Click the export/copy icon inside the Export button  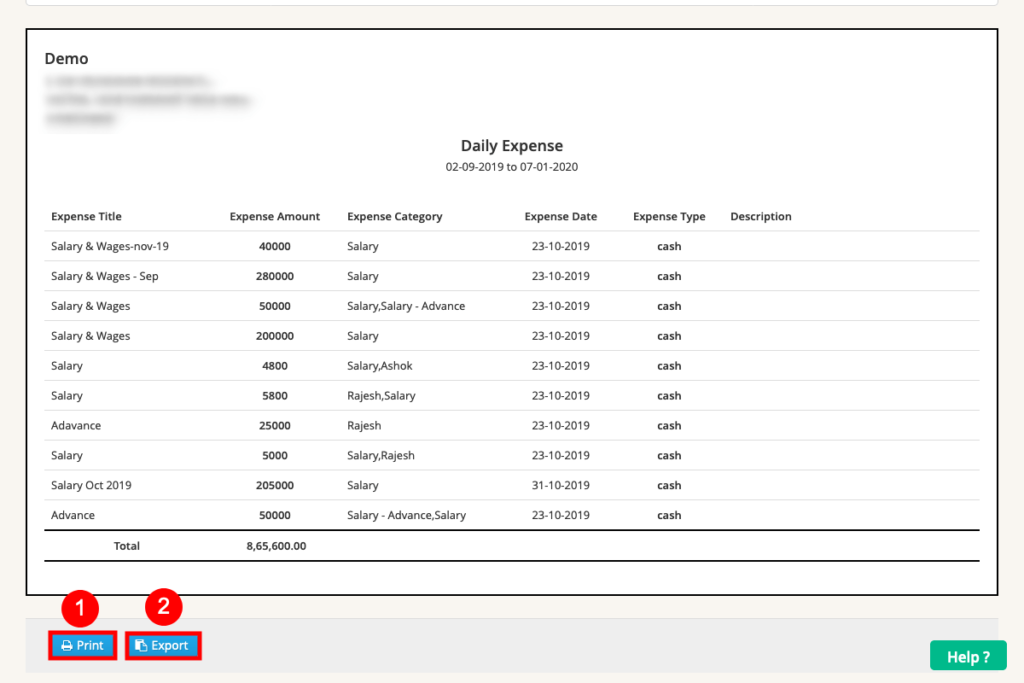[x=143, y=645]
